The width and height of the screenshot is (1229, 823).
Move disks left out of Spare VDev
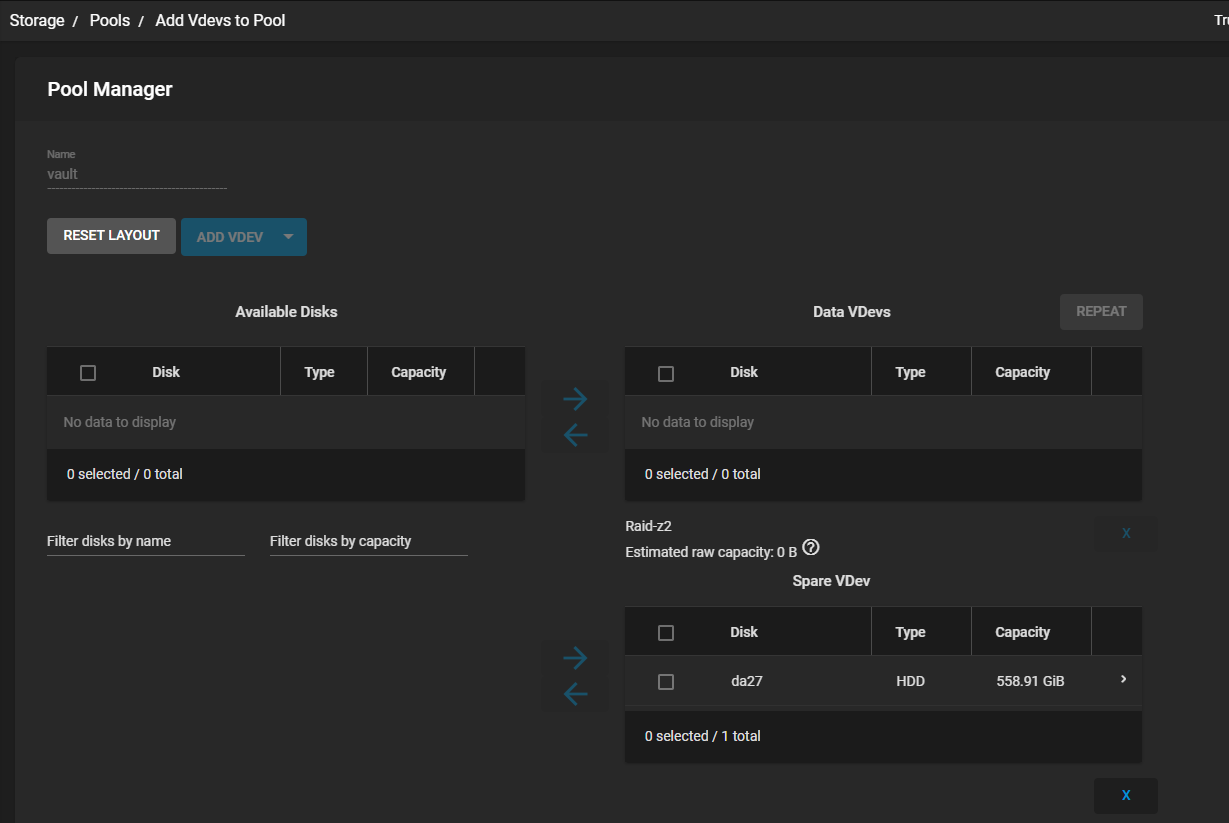pos(575,694)
